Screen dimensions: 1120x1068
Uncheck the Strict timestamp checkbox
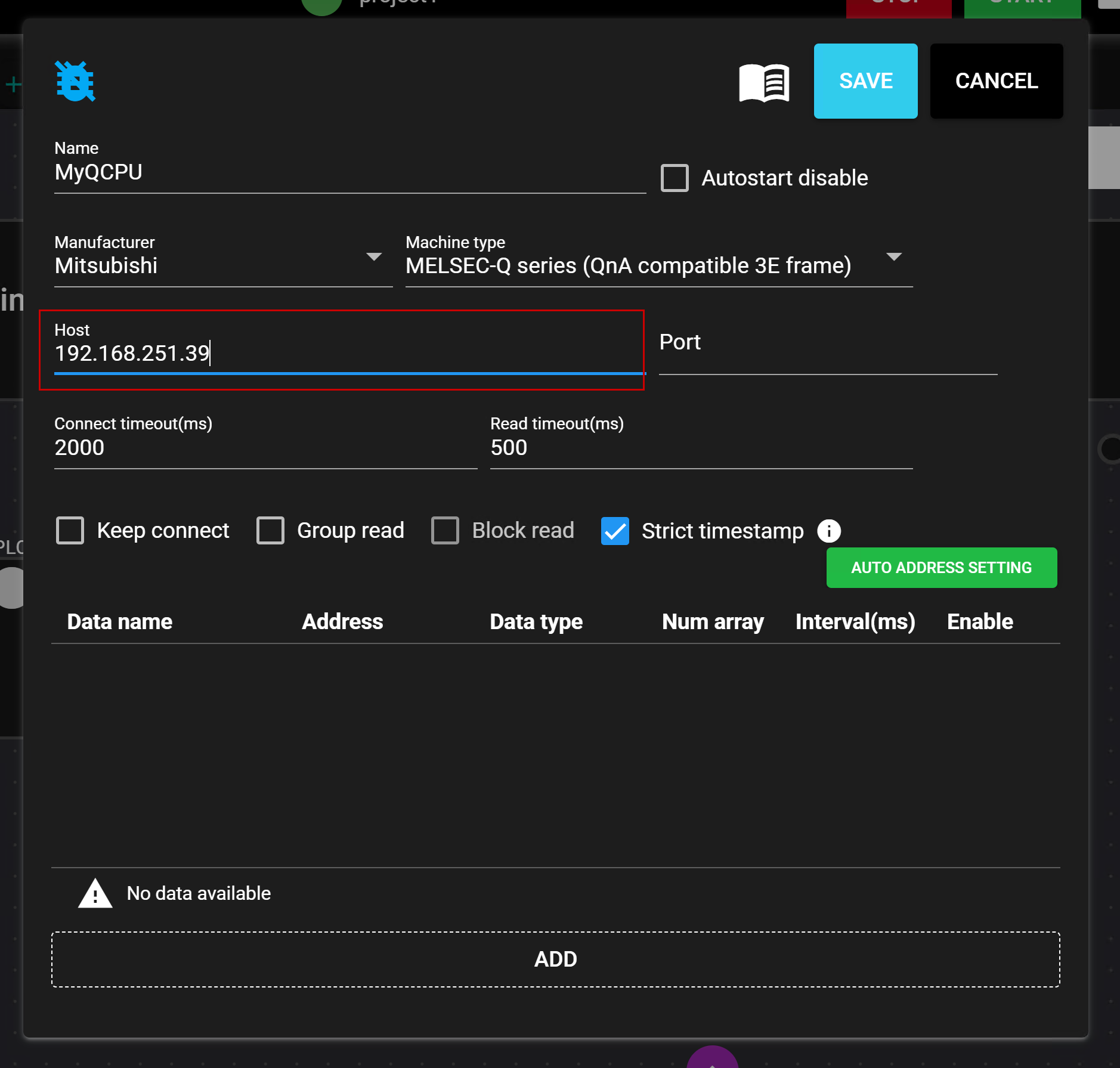[615, 531]
